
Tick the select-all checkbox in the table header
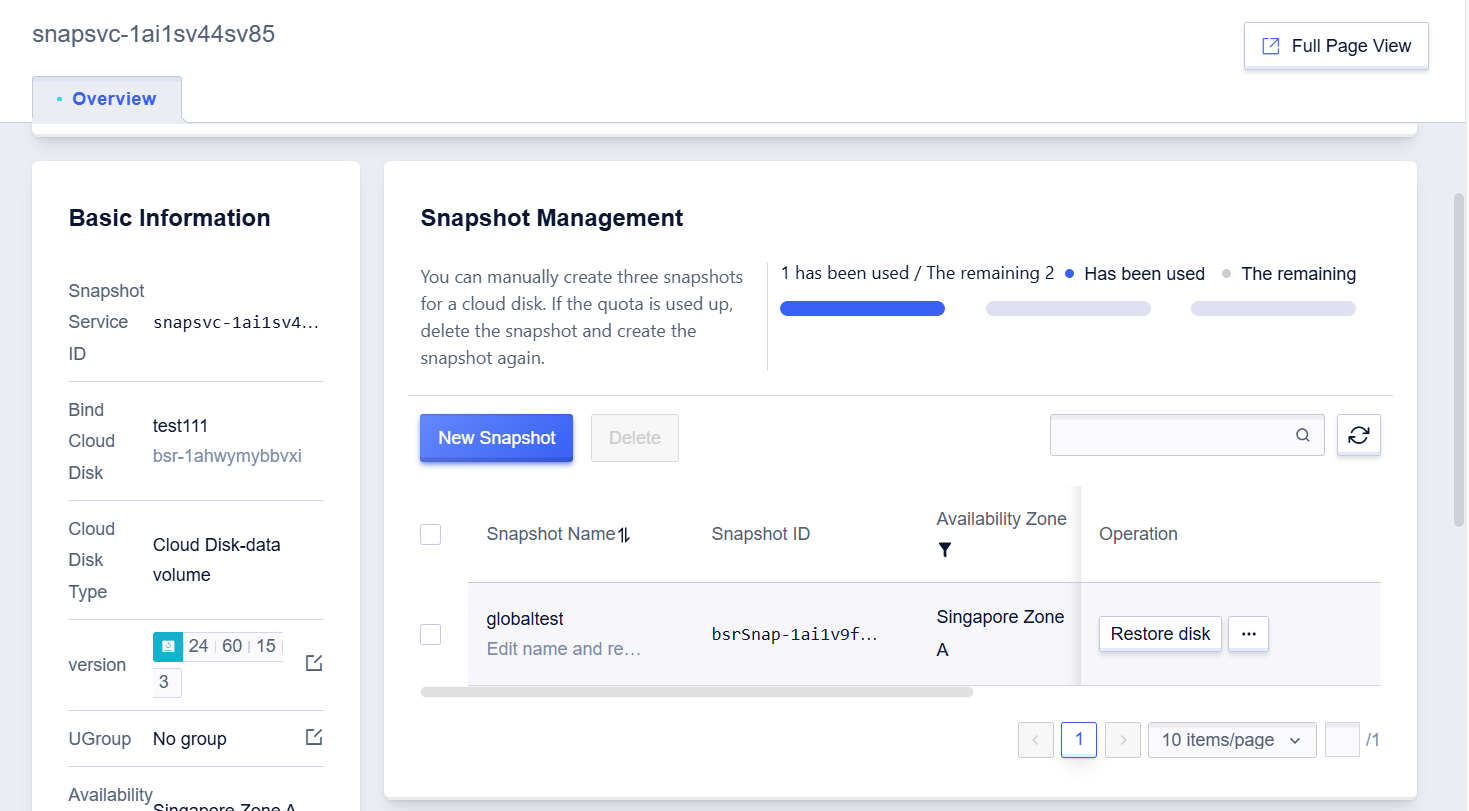431,535
